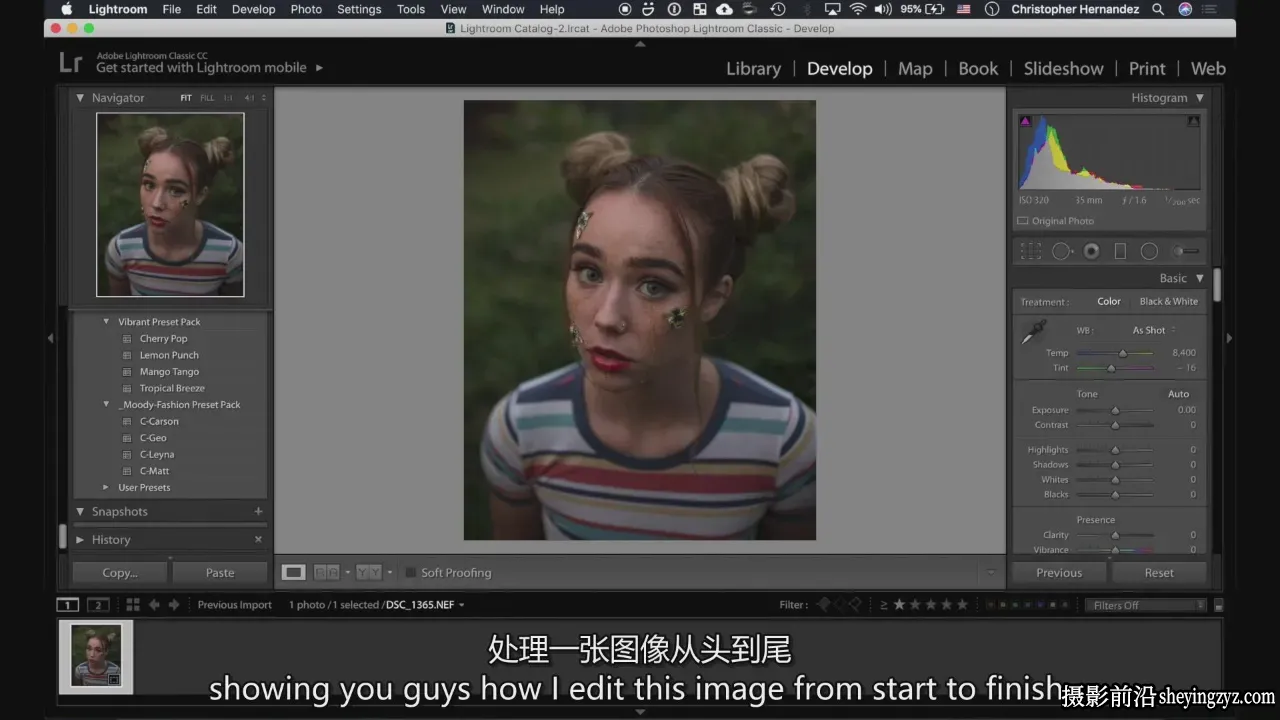Set treatment to Black & White

pyautogui.click(x=1168, y=302)
